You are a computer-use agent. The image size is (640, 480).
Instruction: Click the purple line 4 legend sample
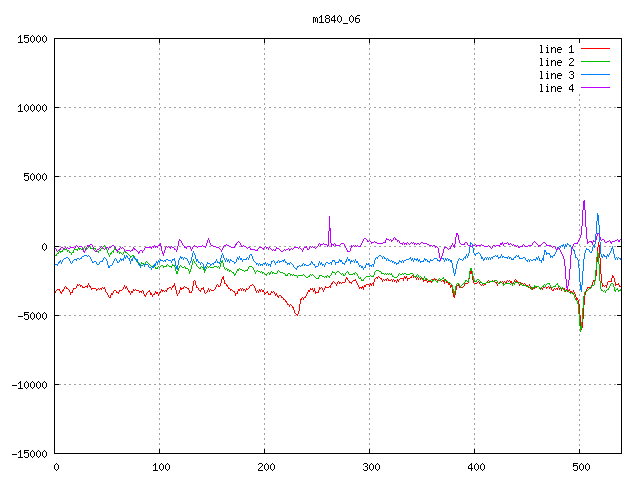coord(595,88)
